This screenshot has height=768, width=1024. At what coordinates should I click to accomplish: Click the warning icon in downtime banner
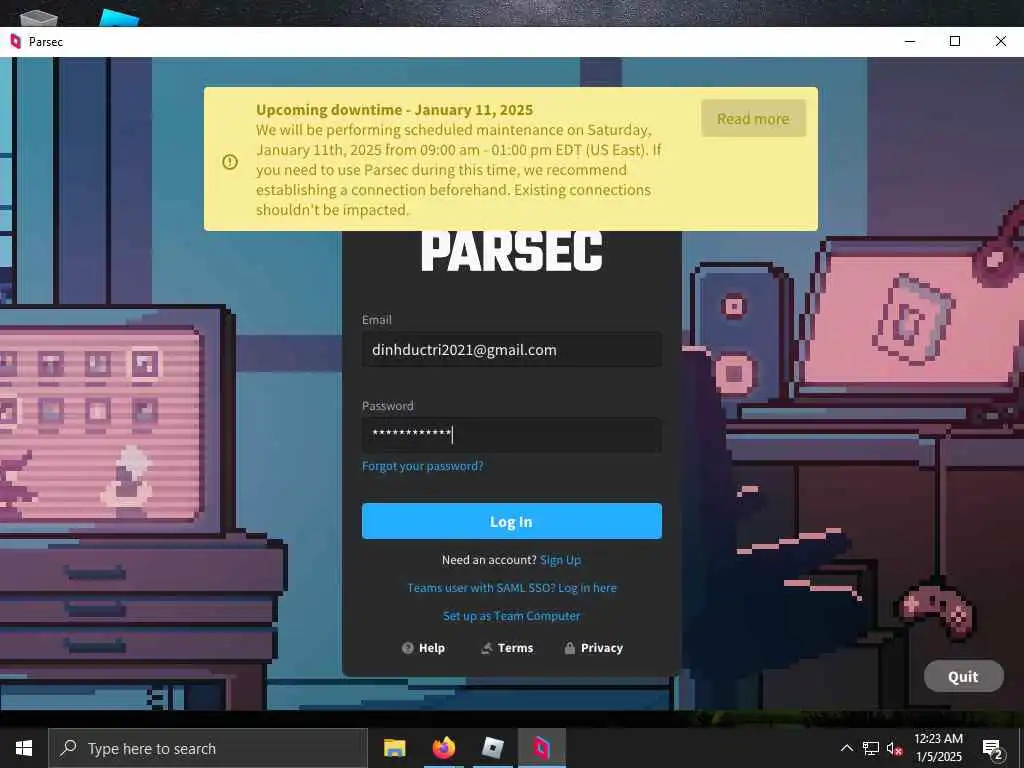click(230, 161)
